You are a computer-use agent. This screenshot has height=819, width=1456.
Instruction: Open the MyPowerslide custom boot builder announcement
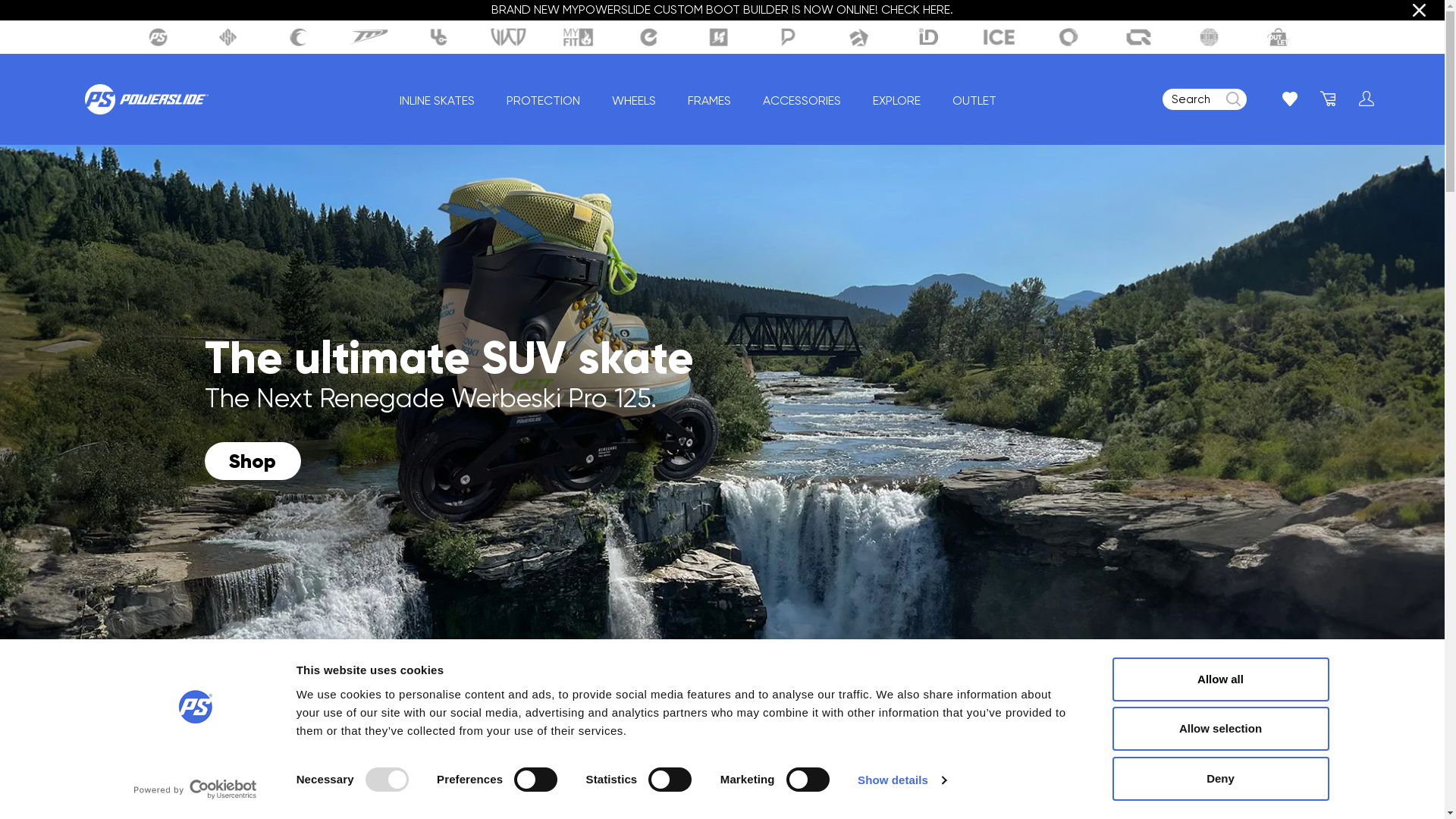point(722,10)
